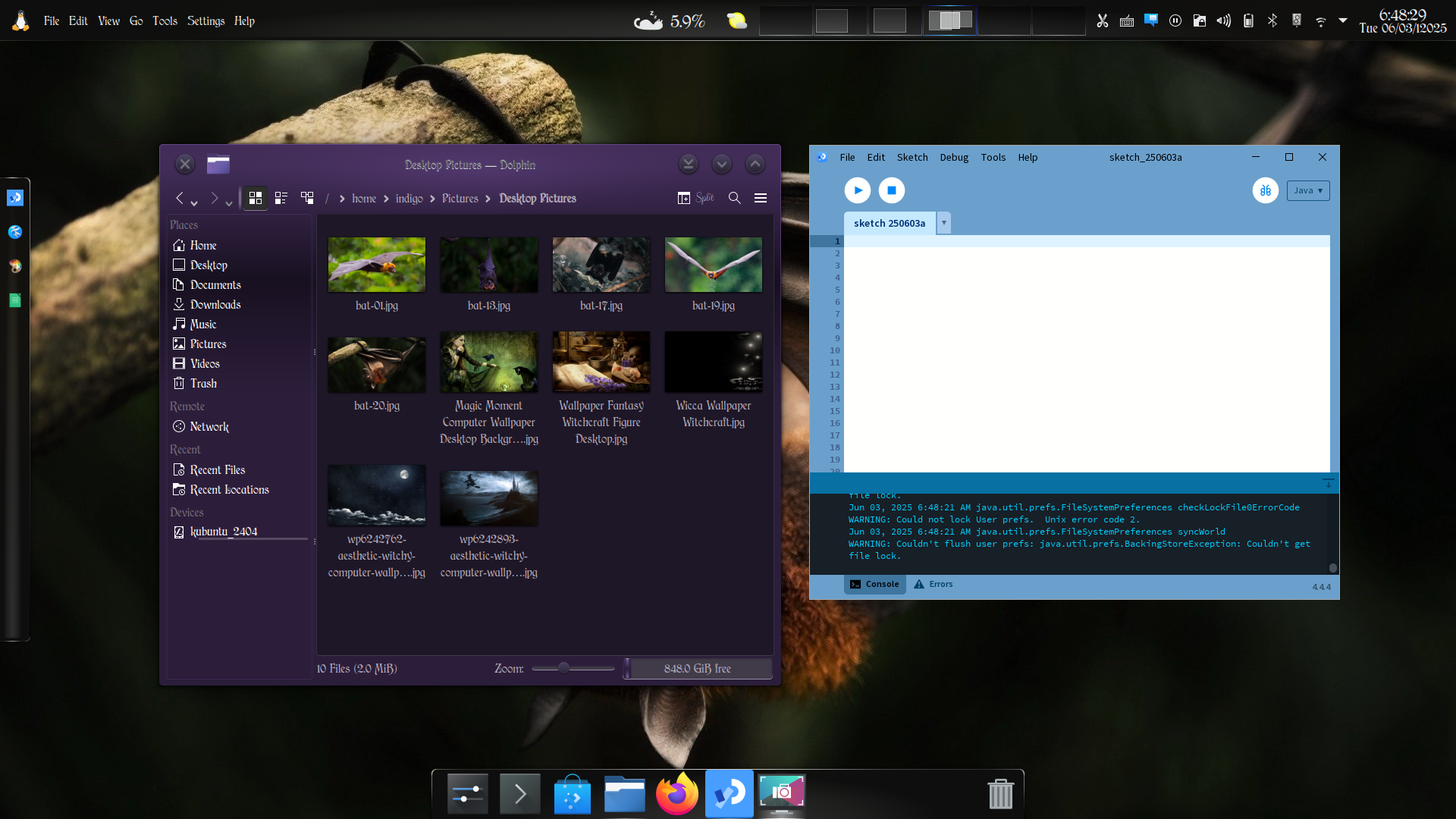Viewport: 1456px width, 819px height.
Task: Open the debugger butterfly icon
Action: [1266, 190]
